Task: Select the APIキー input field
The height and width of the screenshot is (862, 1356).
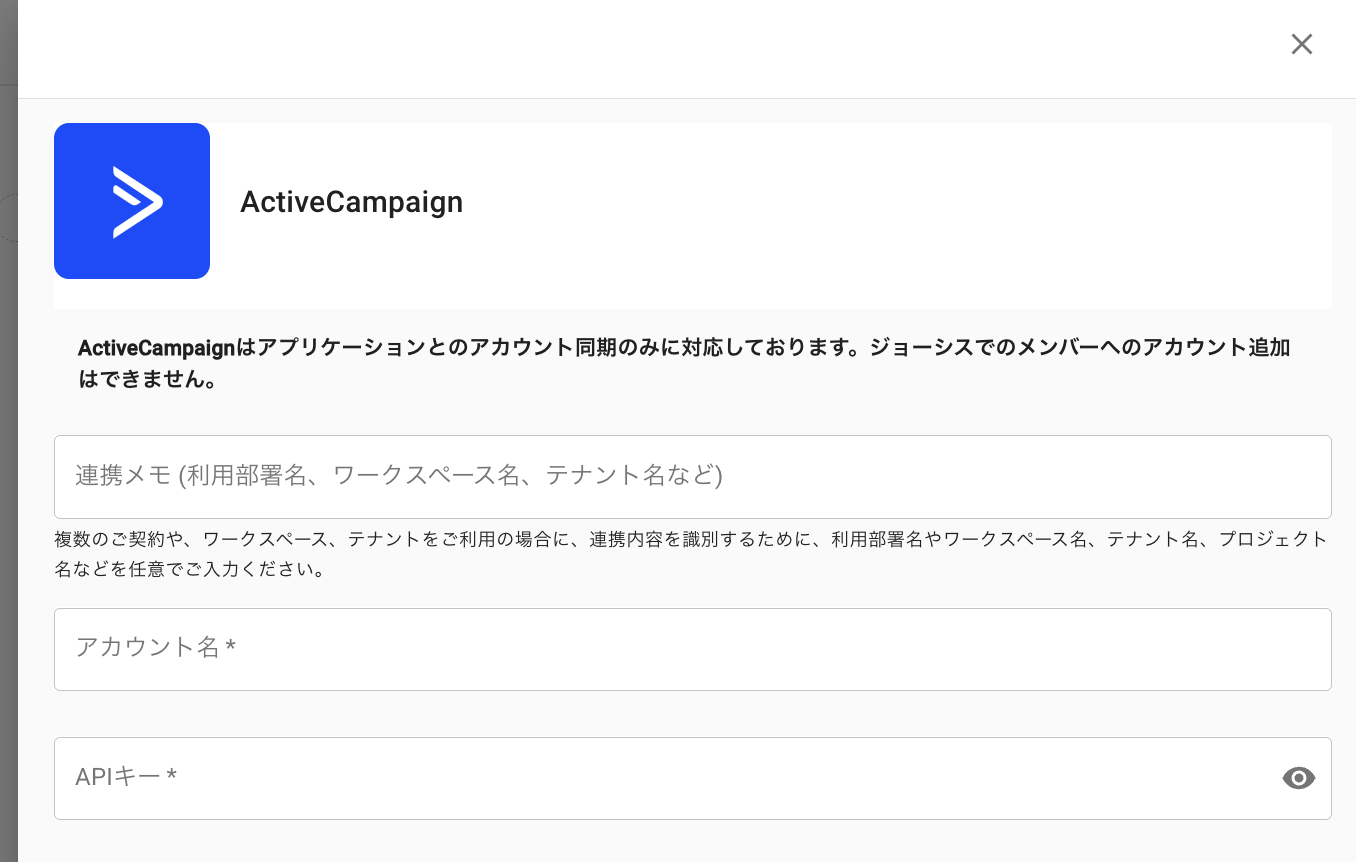Action: coord(660,778)
